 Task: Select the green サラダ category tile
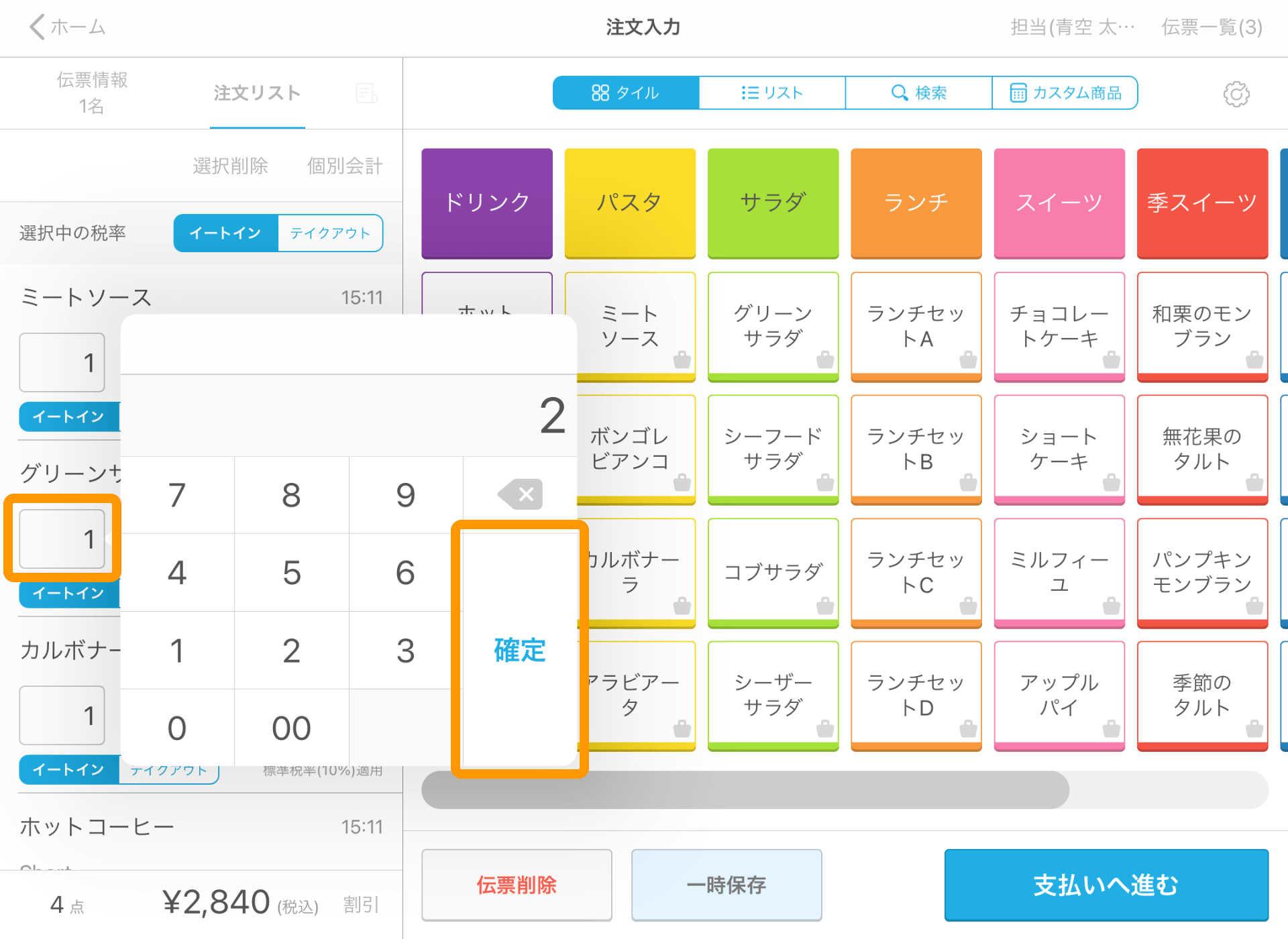(x=773, y=203)
